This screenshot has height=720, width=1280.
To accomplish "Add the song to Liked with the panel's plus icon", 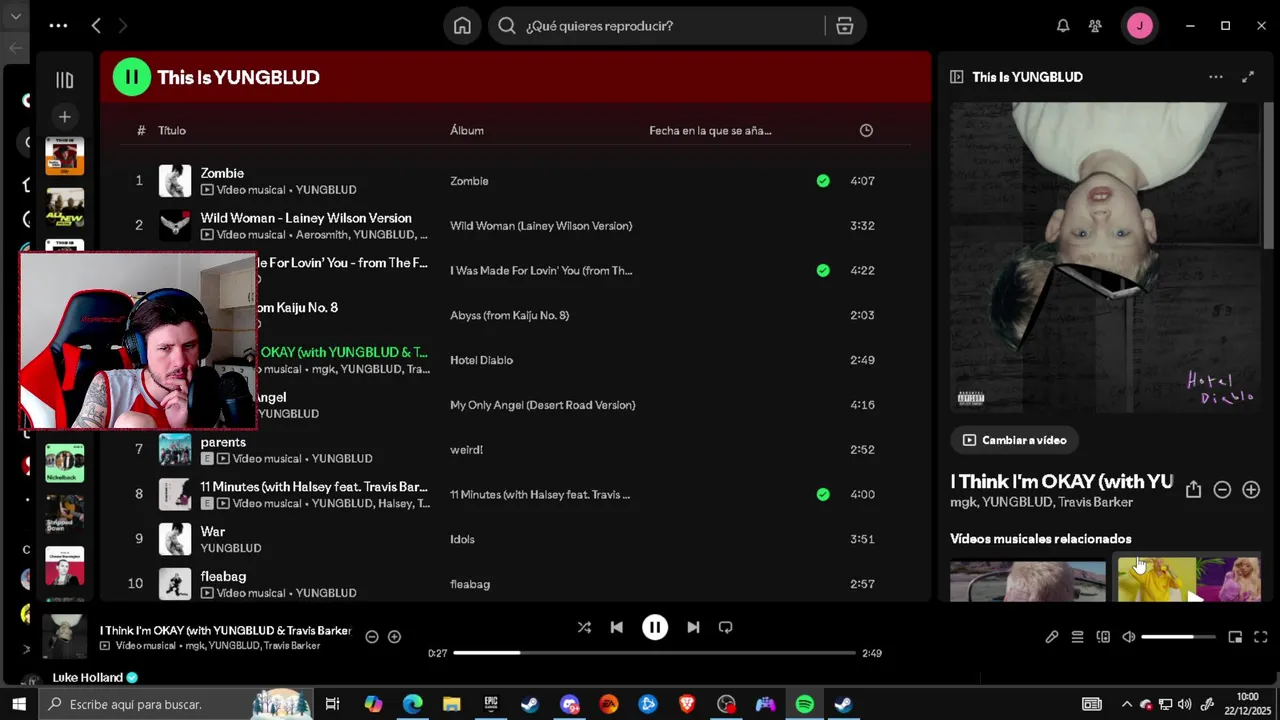I will (1251, 489).
